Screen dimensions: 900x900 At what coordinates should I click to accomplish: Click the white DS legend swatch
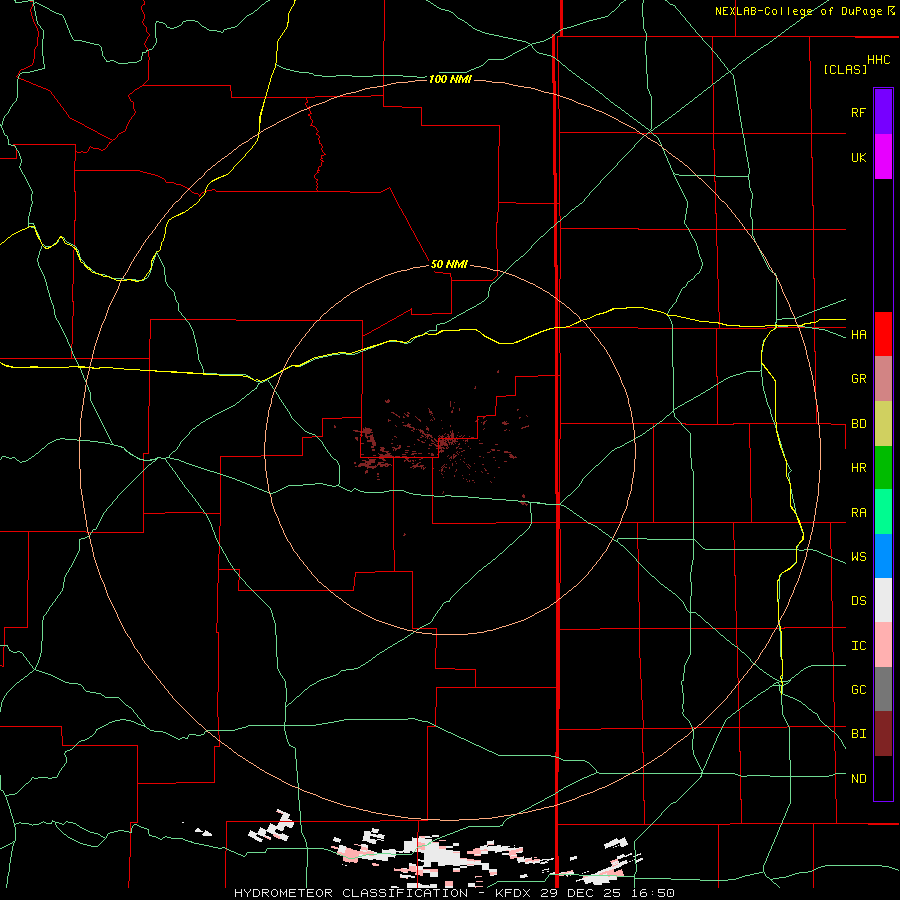883,600
